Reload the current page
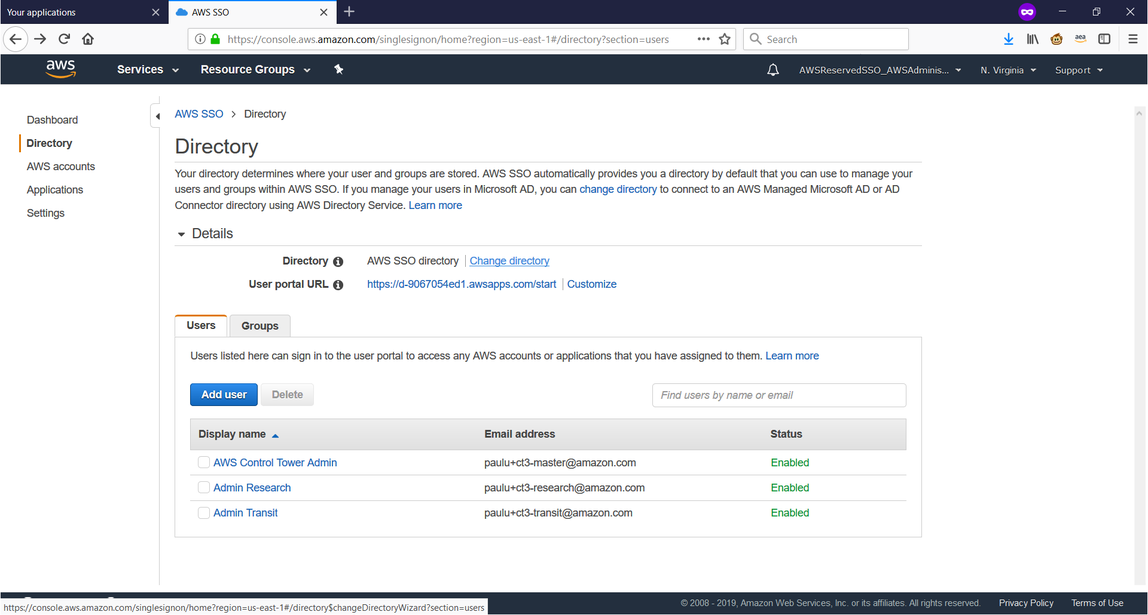1148x615 pixels. pyautogui.click(x=64, y=40)
